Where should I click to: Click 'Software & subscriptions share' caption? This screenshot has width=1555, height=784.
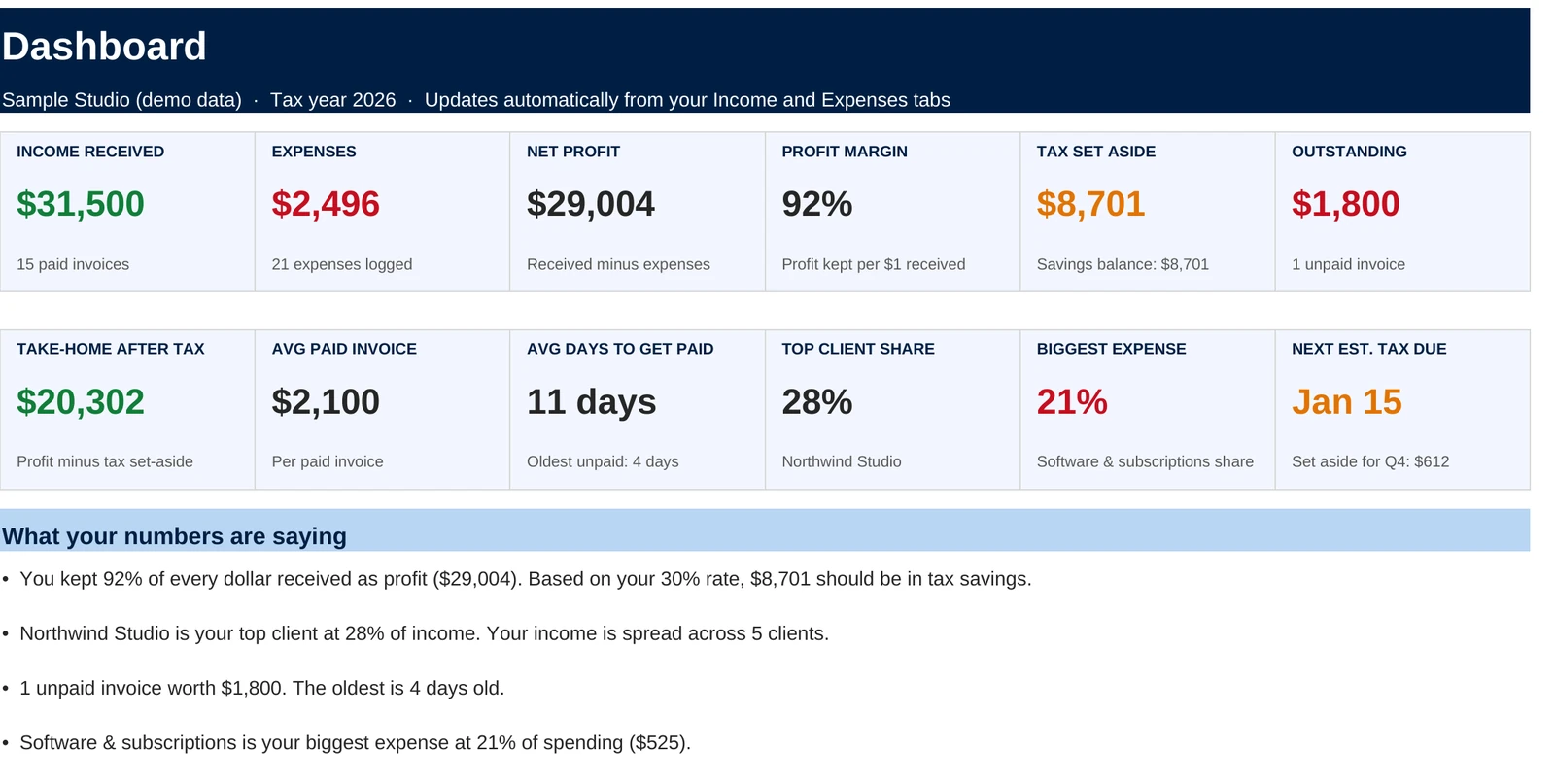1145,461
